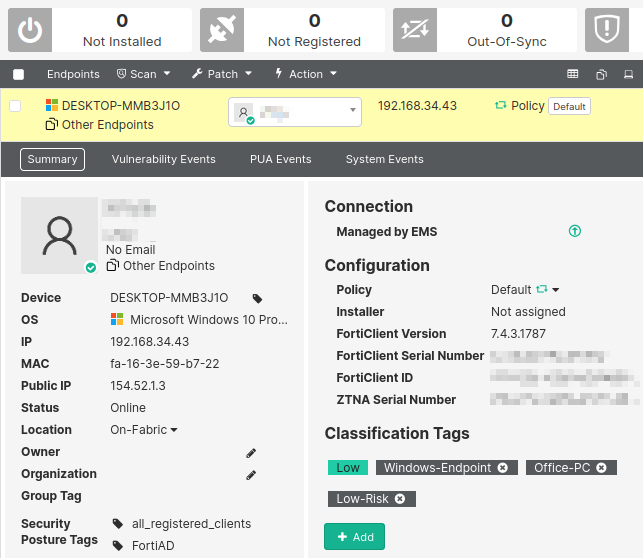The image size is (643, 558).
Task: Click the Low importance level tag
Action: point(347,468)
